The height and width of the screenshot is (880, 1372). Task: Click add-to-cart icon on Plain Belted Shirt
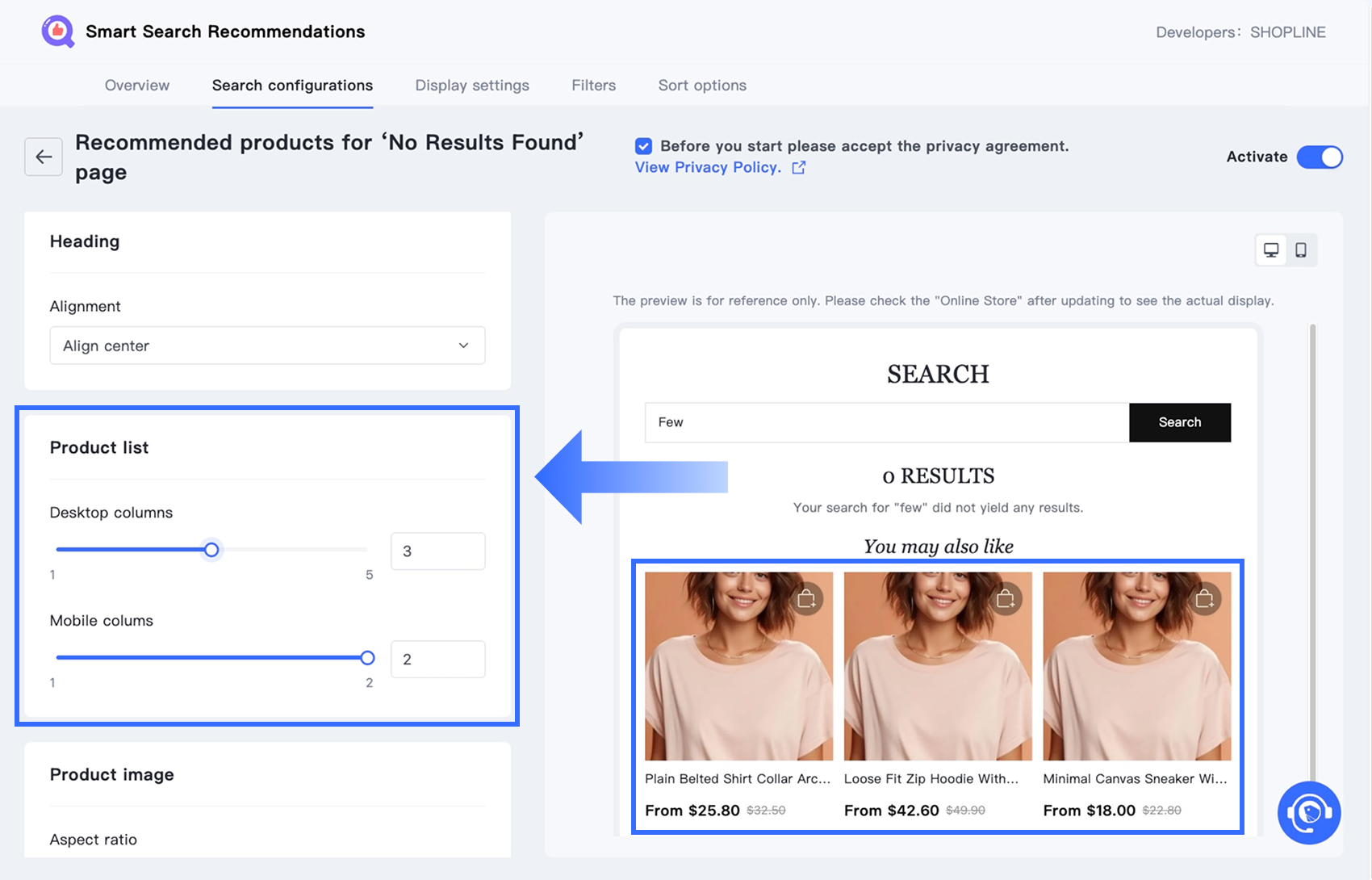click(x=806, y=599)
